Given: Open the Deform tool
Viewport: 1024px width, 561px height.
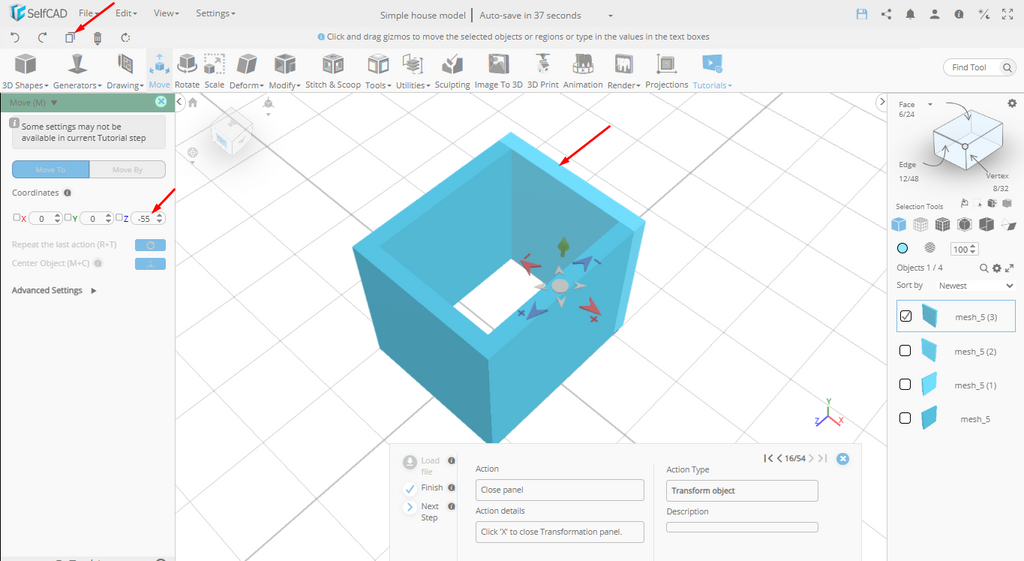Looking at the screenshot, I should 246,71.
